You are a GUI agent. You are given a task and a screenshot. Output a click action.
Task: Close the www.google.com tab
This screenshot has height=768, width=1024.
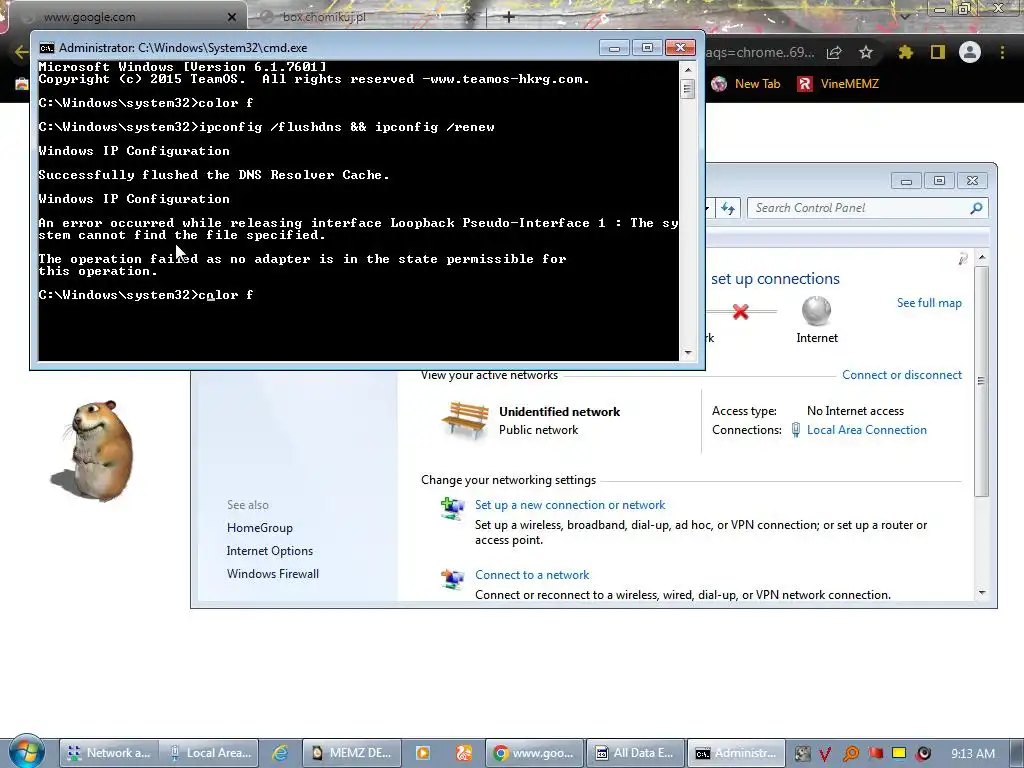tap(232, 18)
